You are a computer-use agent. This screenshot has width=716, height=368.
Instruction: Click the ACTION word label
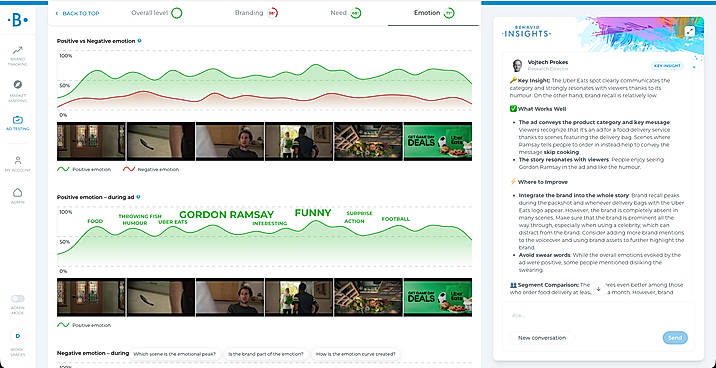354,221
